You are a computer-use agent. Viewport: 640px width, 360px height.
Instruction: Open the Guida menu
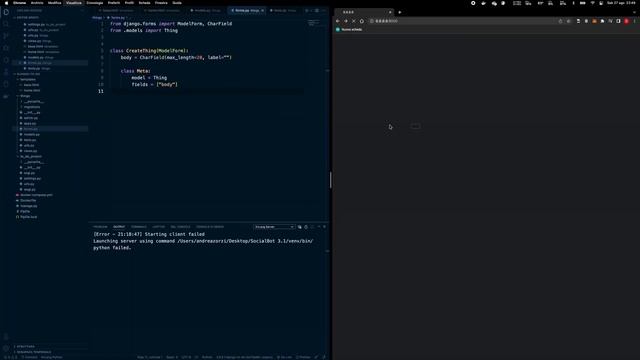tap(177, 3)
